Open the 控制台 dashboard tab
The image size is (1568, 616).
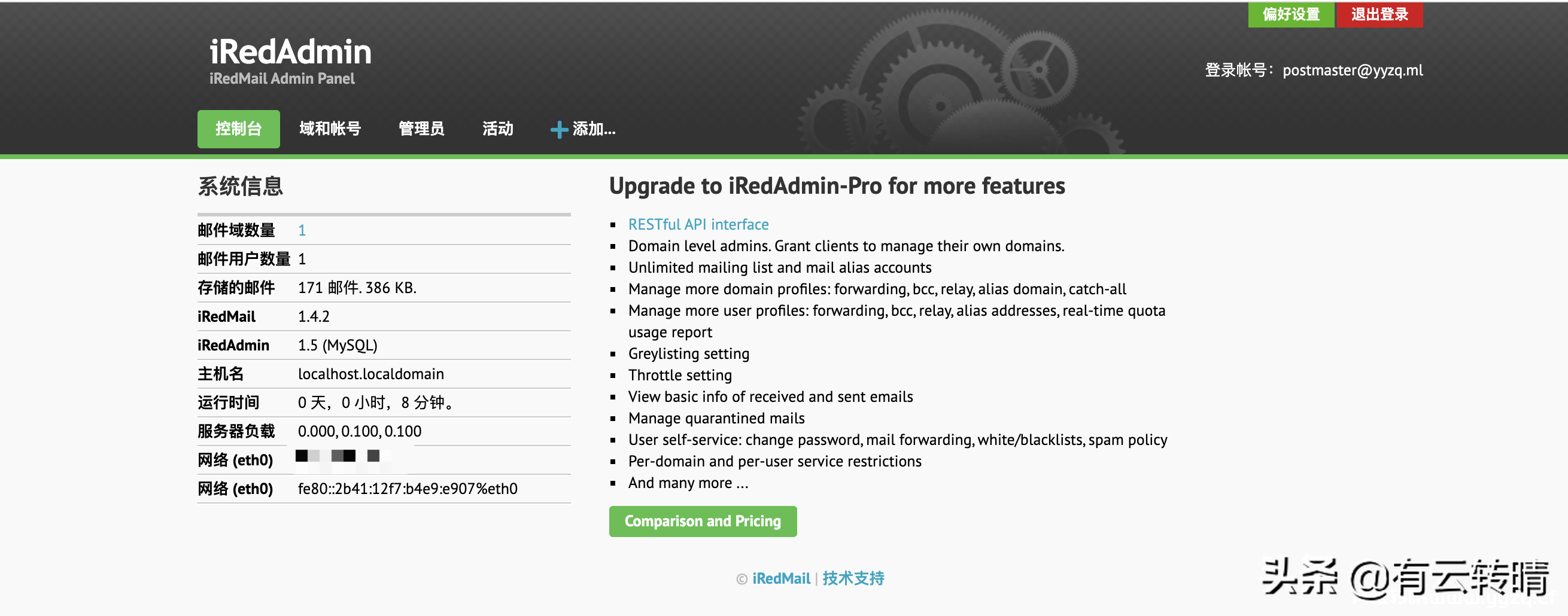pos(238,129)
